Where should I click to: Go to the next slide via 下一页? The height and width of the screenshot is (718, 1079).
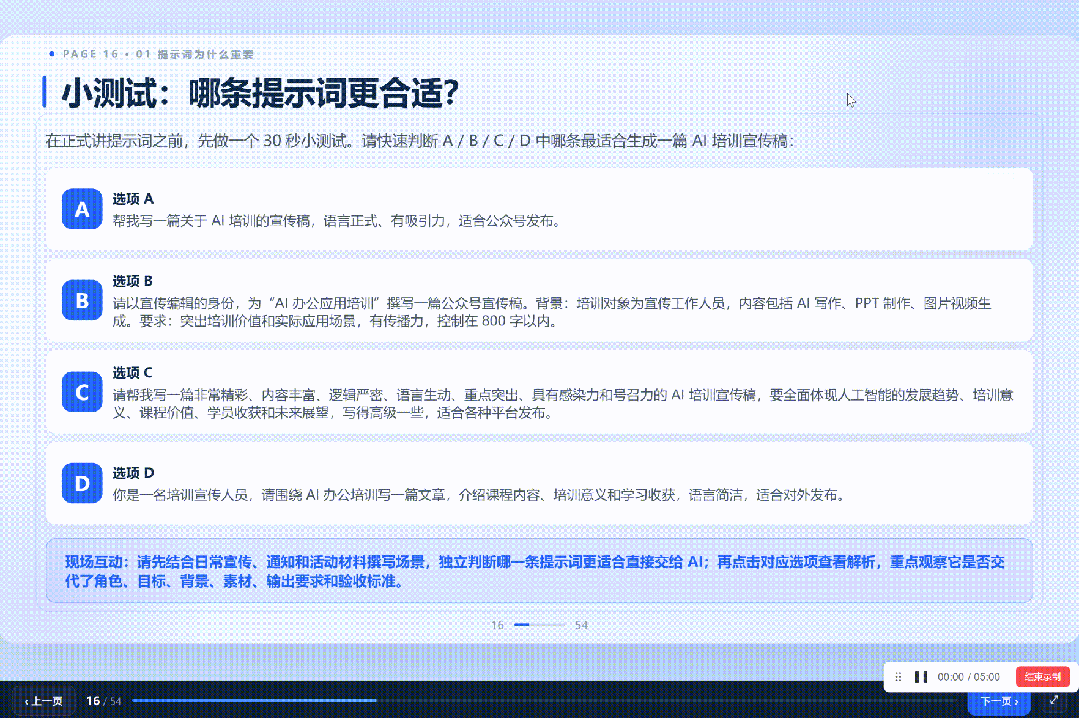(x=999, y=701)
